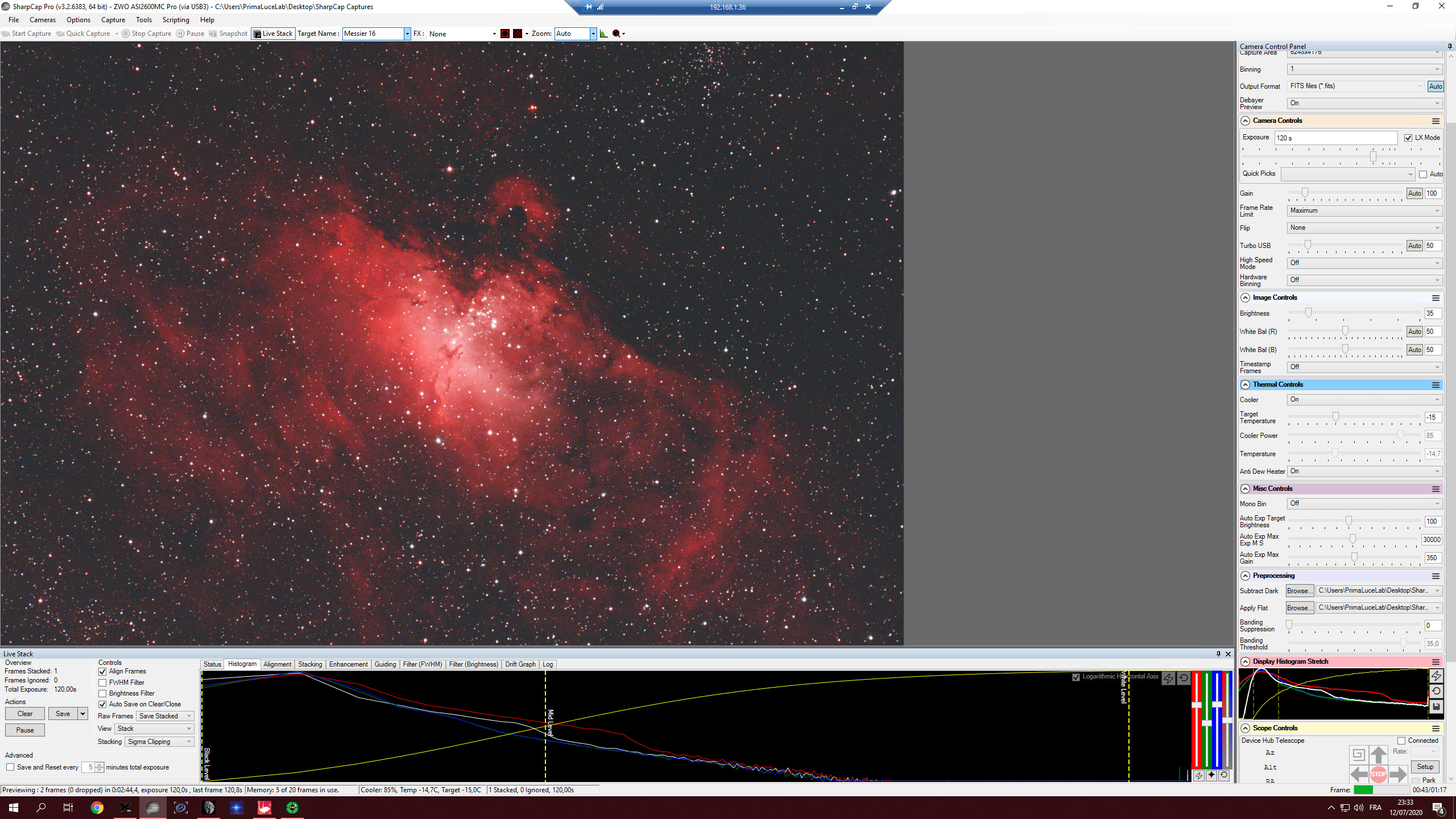
Task: Open the Scripting menu
Action: pos(176,20)
